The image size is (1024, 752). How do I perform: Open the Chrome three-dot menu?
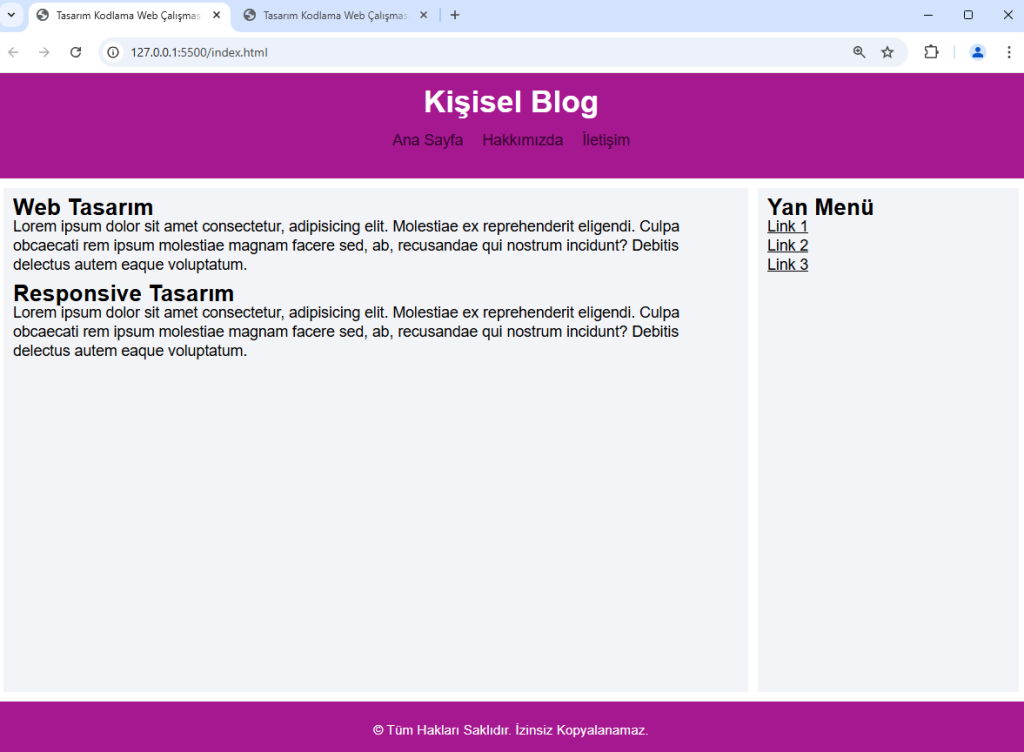(x=1009, y=52)
